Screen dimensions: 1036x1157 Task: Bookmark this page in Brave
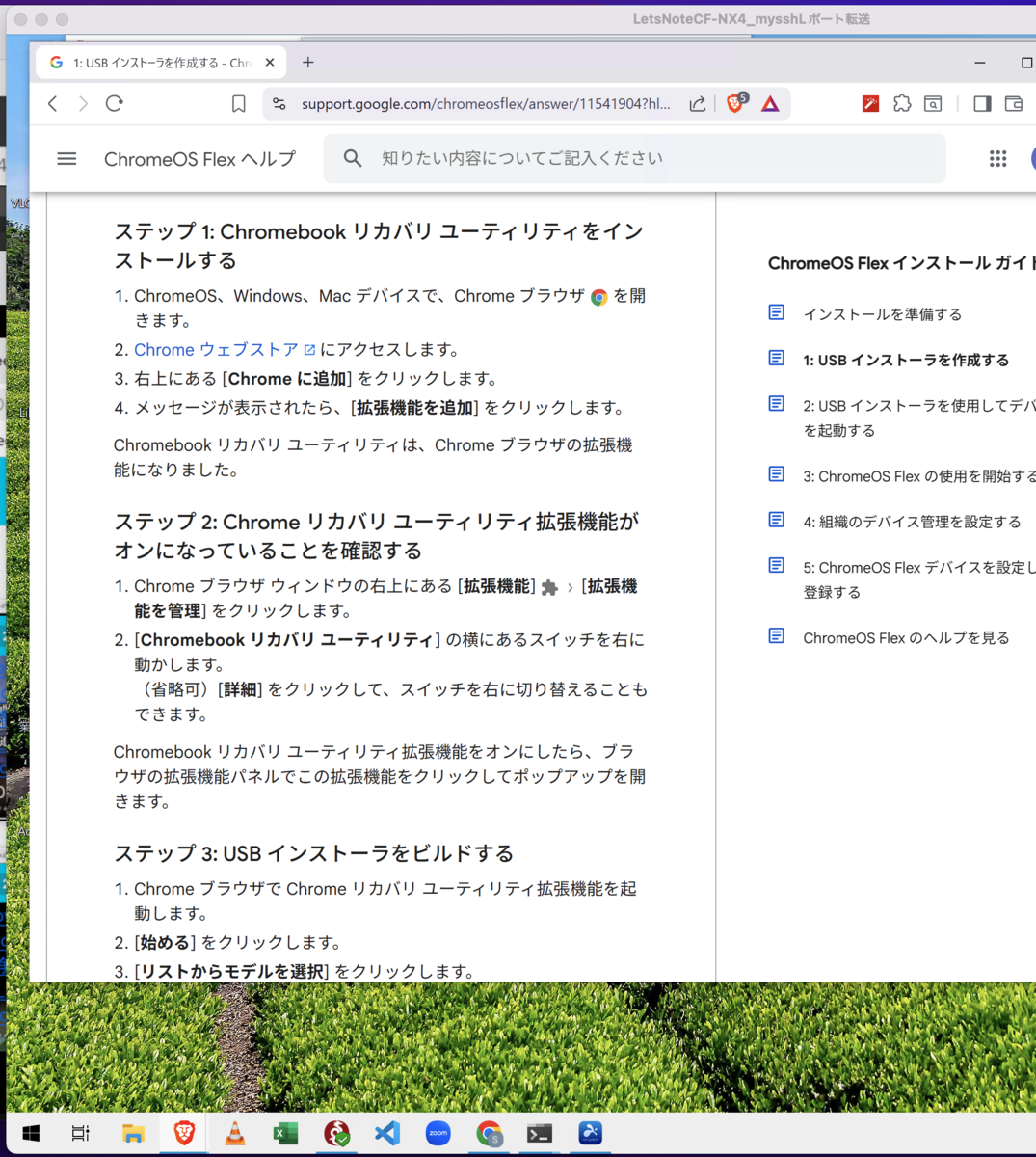tap(238, 103)
